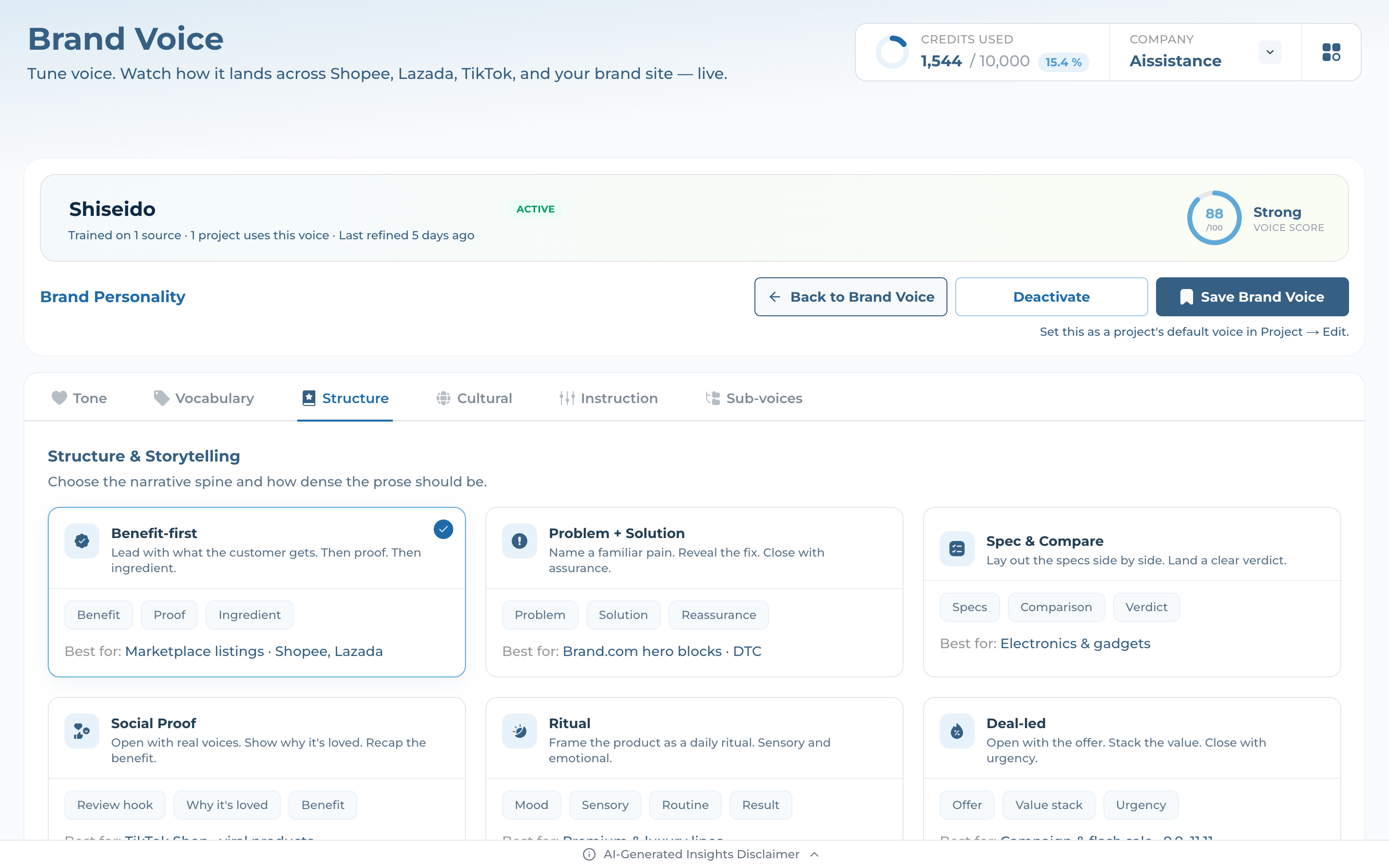Open the Structure tab

click(x=345, y=398)
